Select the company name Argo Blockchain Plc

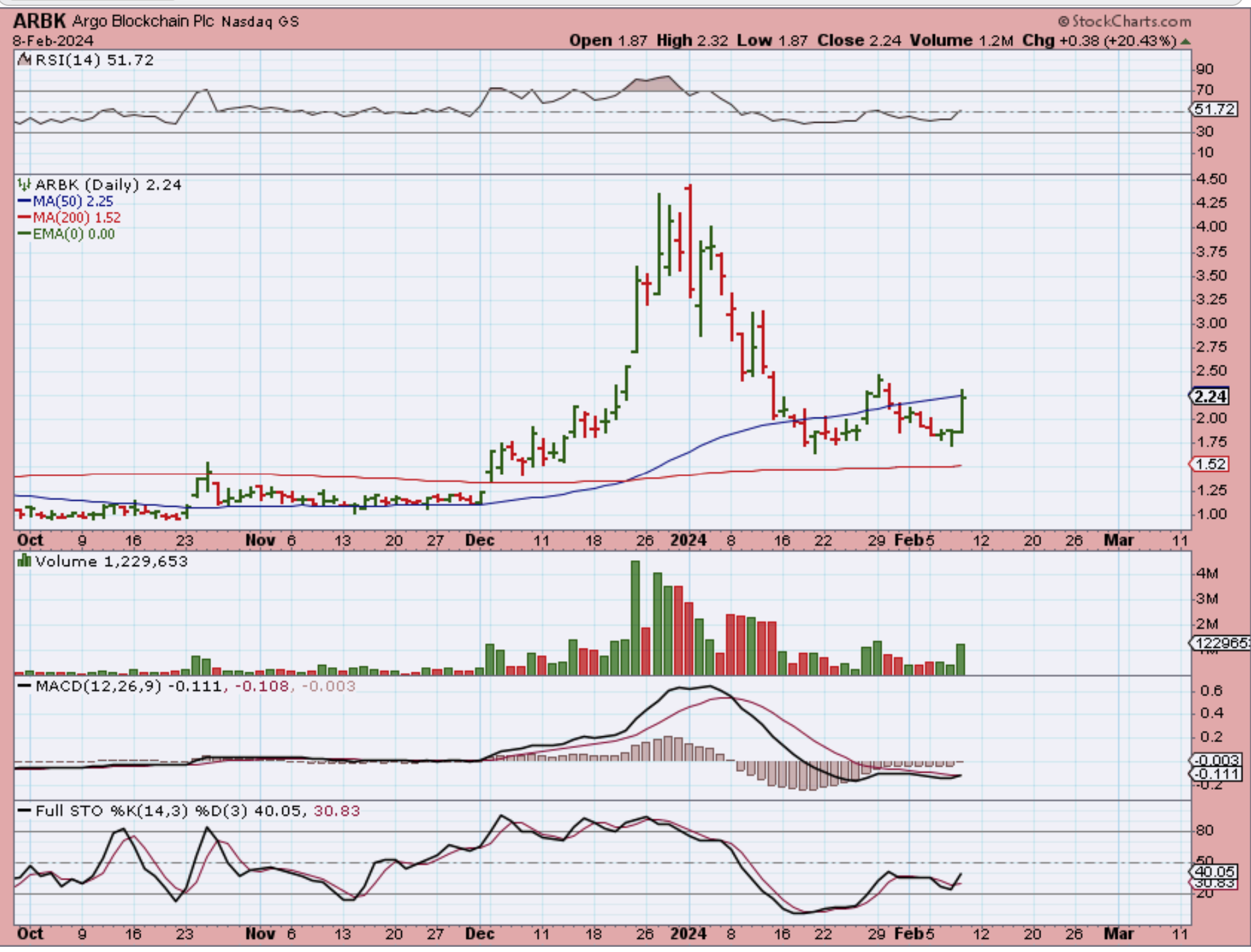point(142,21)
